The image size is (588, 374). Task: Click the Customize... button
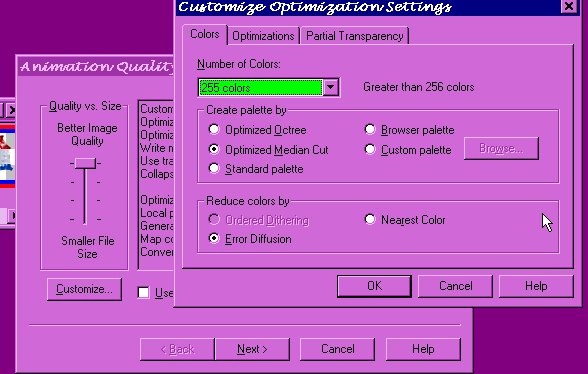[84, 289]
